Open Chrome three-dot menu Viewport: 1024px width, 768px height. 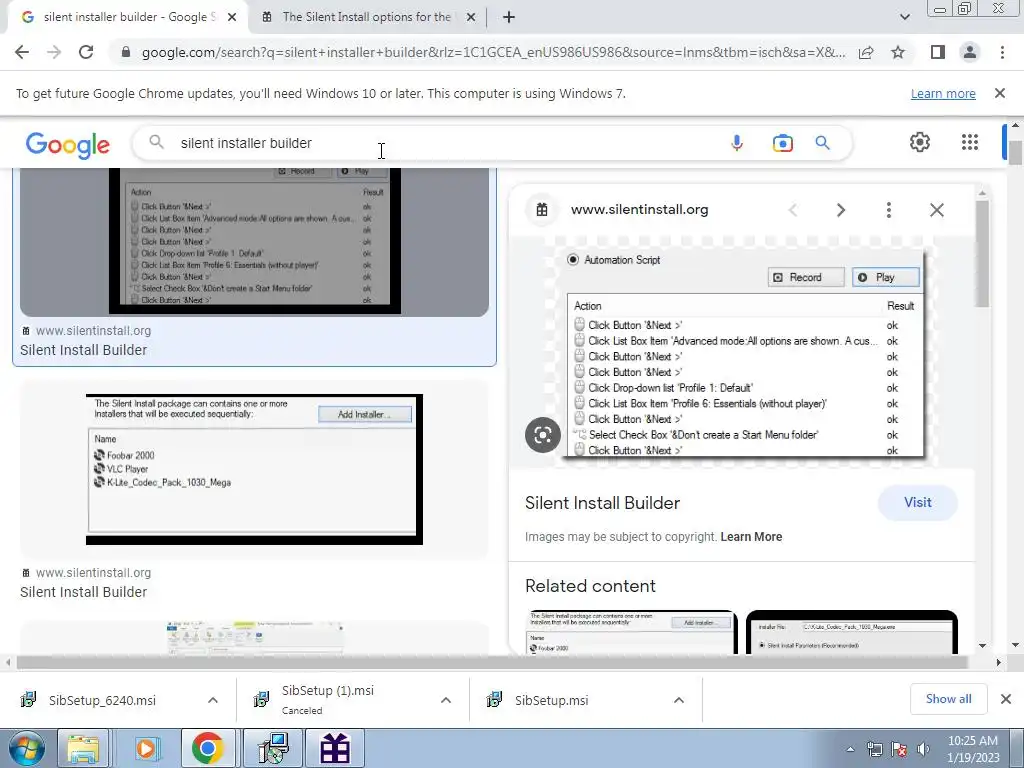(1002, 52)
